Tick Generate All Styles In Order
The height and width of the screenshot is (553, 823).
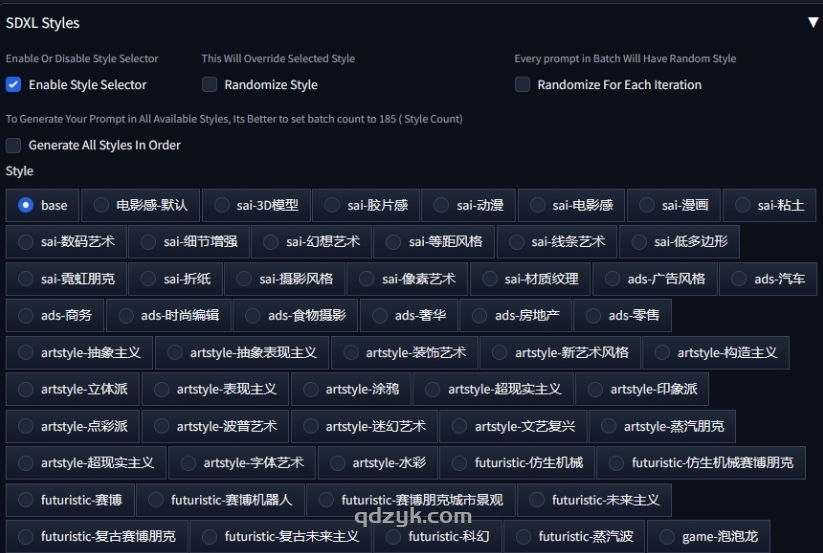(14, 145)
